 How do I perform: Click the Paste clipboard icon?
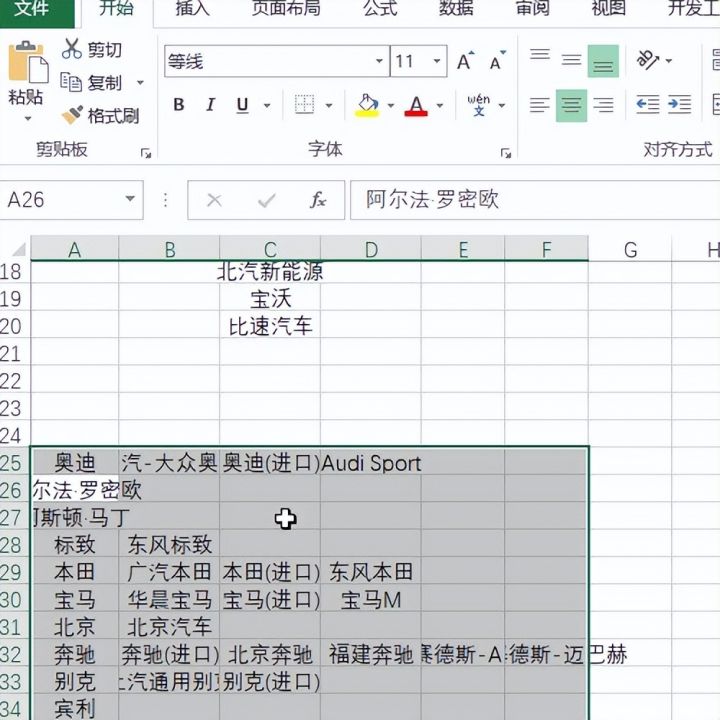point(28,62)
